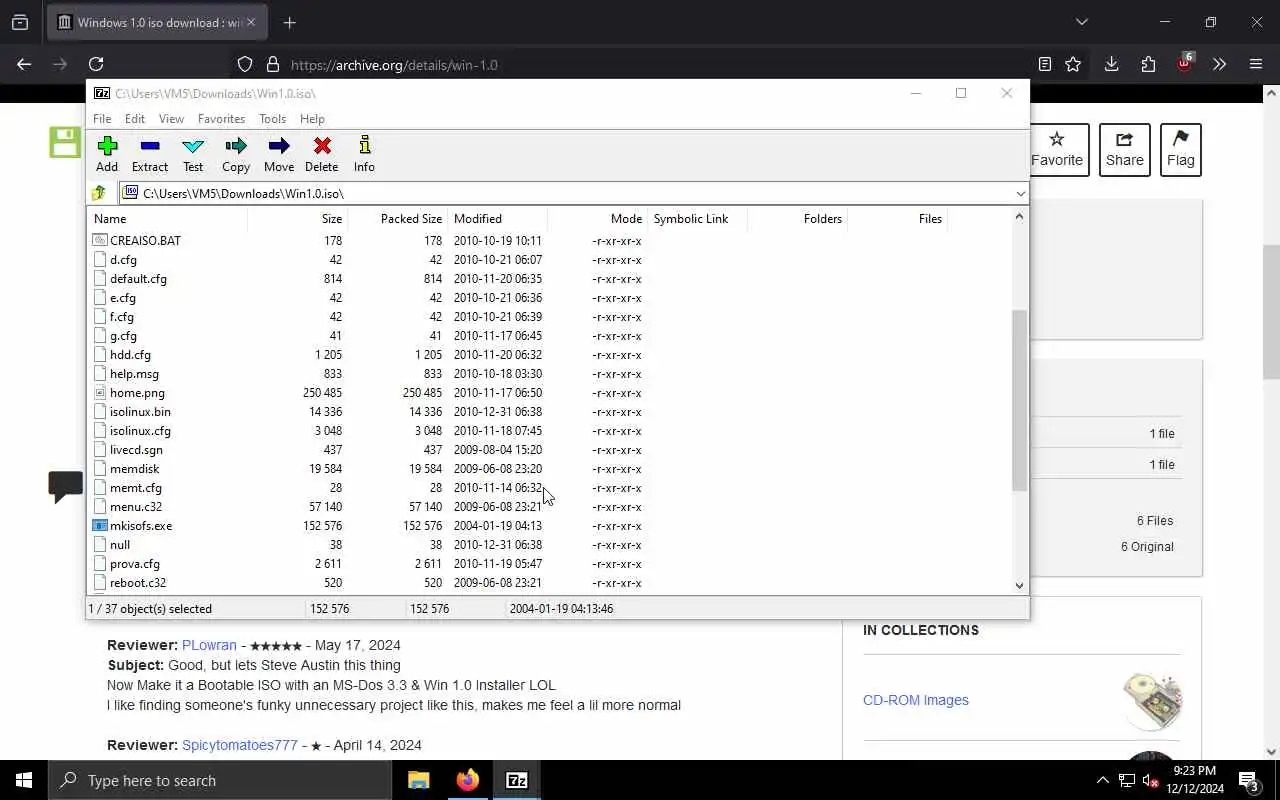Sort file list by Size column
Image resolution: width=1280 pixels, height=800 pixels.
point(297,218)
